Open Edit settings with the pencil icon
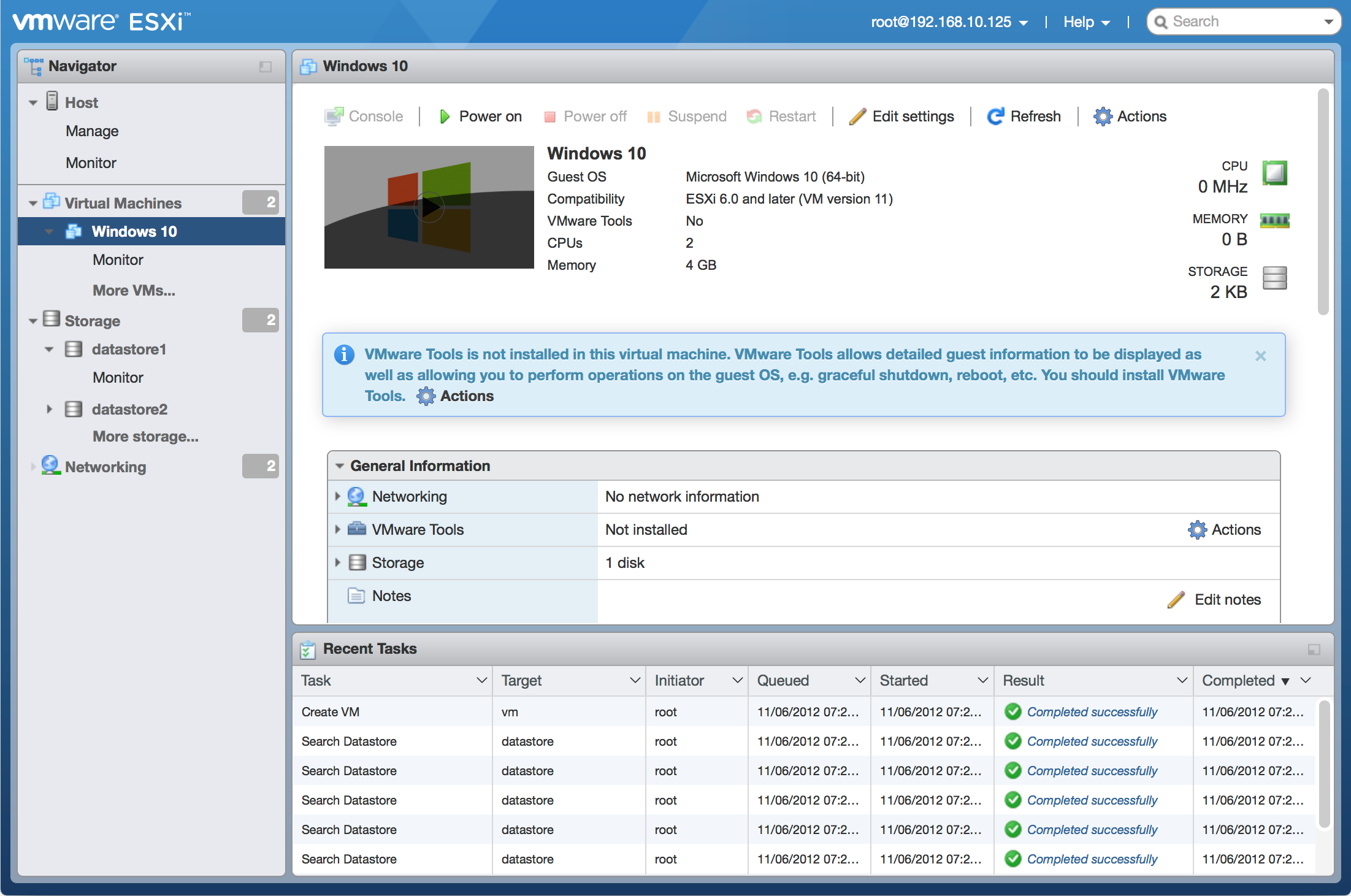Screen dimensions: 1351x896 (x=901, y=116)
